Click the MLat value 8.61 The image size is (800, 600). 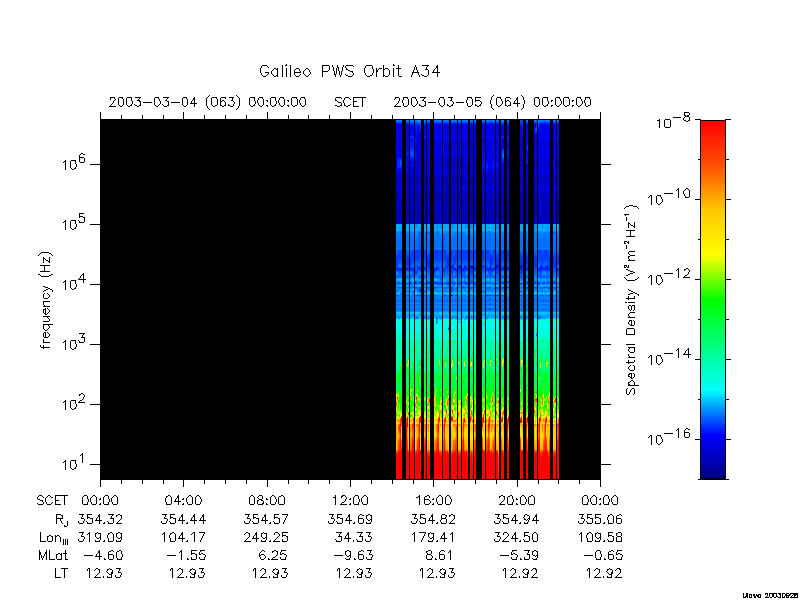click(x=439, y=555)
